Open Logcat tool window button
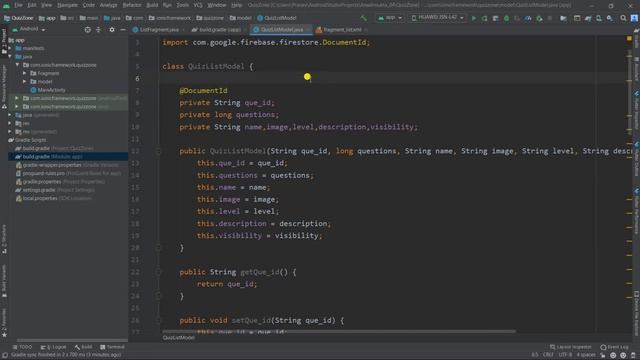The width and height of the screenshot is (640, 360). click(53, 347)
